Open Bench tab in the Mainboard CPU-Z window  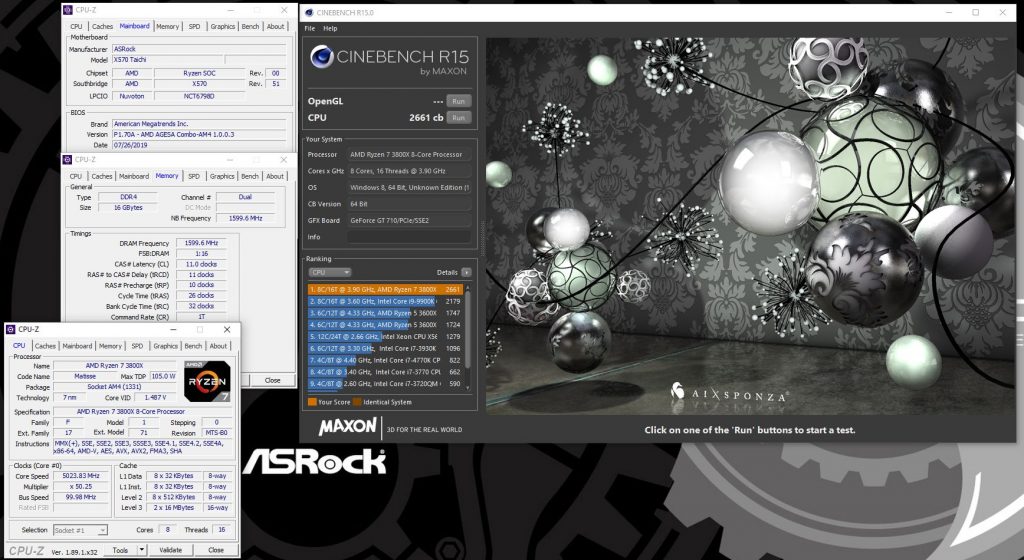[250, 27]
